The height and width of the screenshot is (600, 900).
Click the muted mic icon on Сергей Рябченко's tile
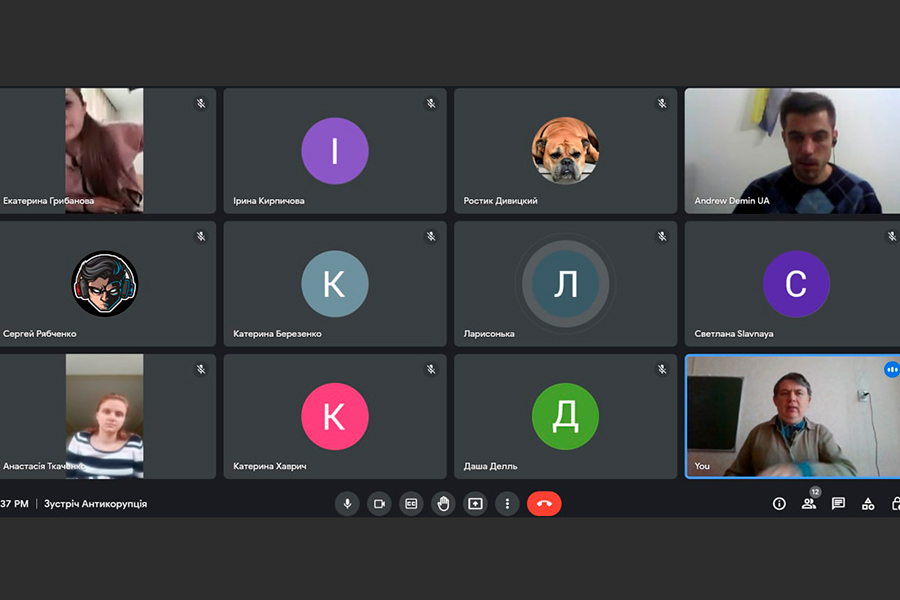pos(201,236)
